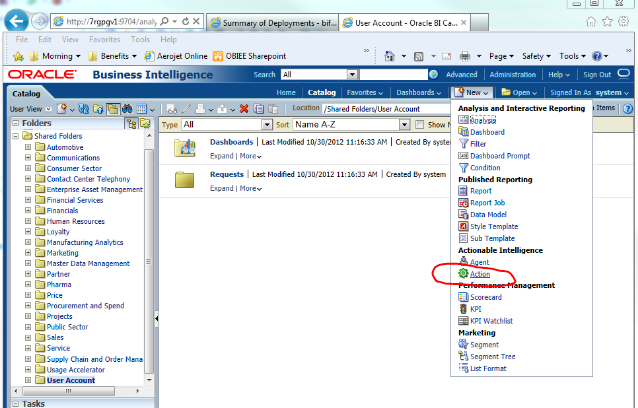Image resolution: width=638 pixels, height=408 pixels.
Task: Click the browser Back arrow button
Action: (16, 21)
